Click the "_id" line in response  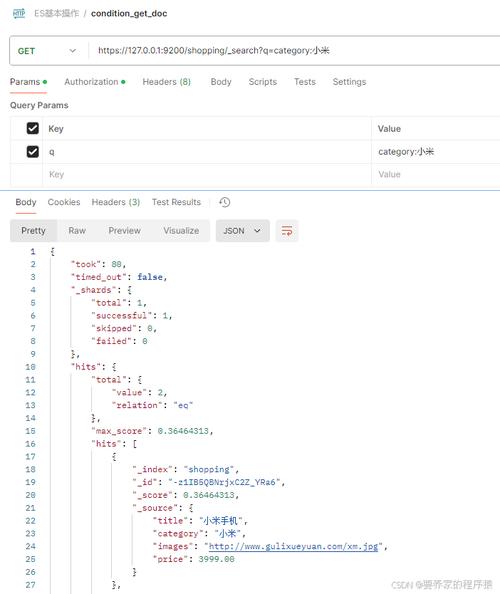click(x=209, y=482)
